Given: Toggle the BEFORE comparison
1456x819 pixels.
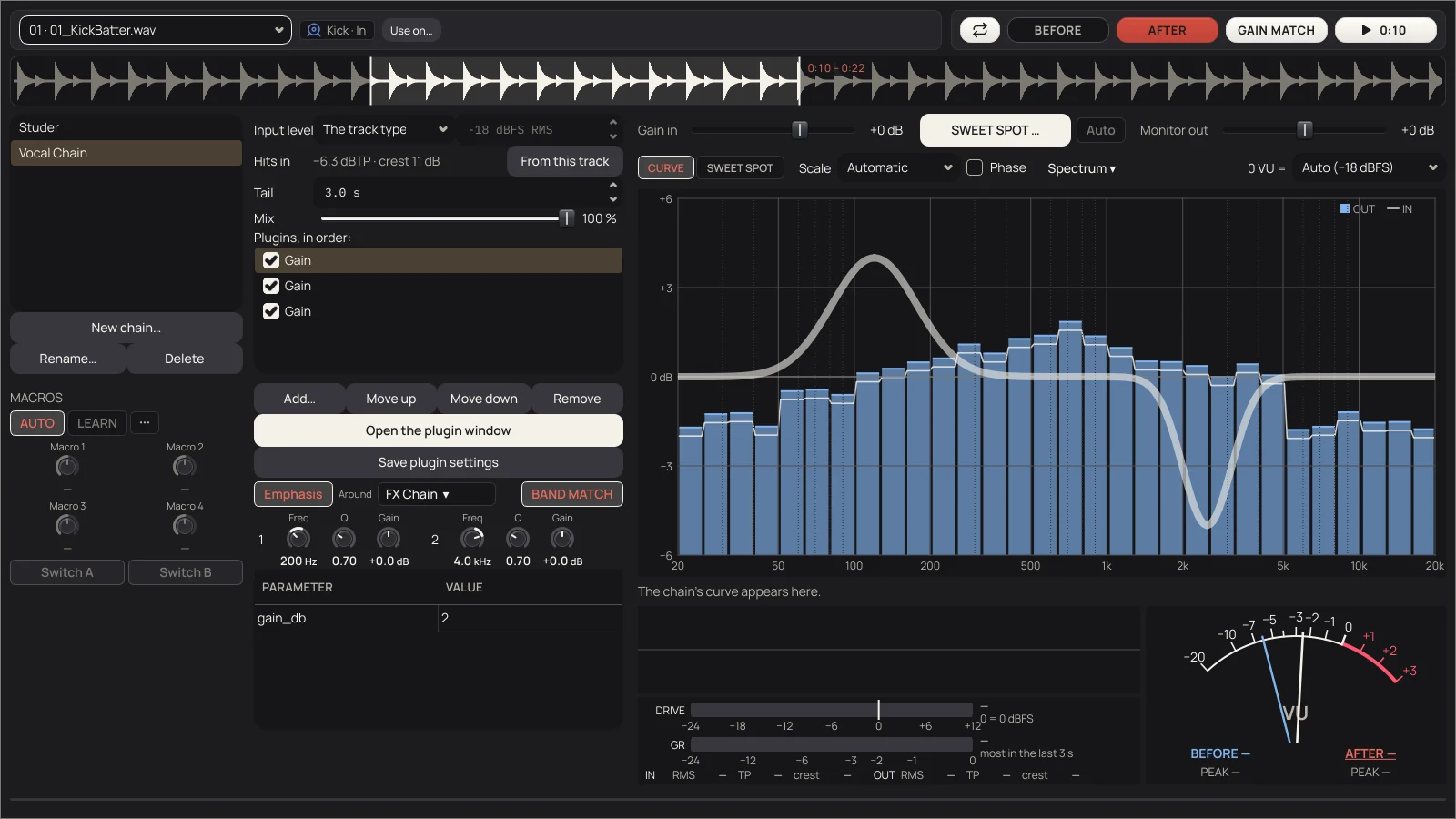Looking at the screenshot, I should click(1057, 30).
